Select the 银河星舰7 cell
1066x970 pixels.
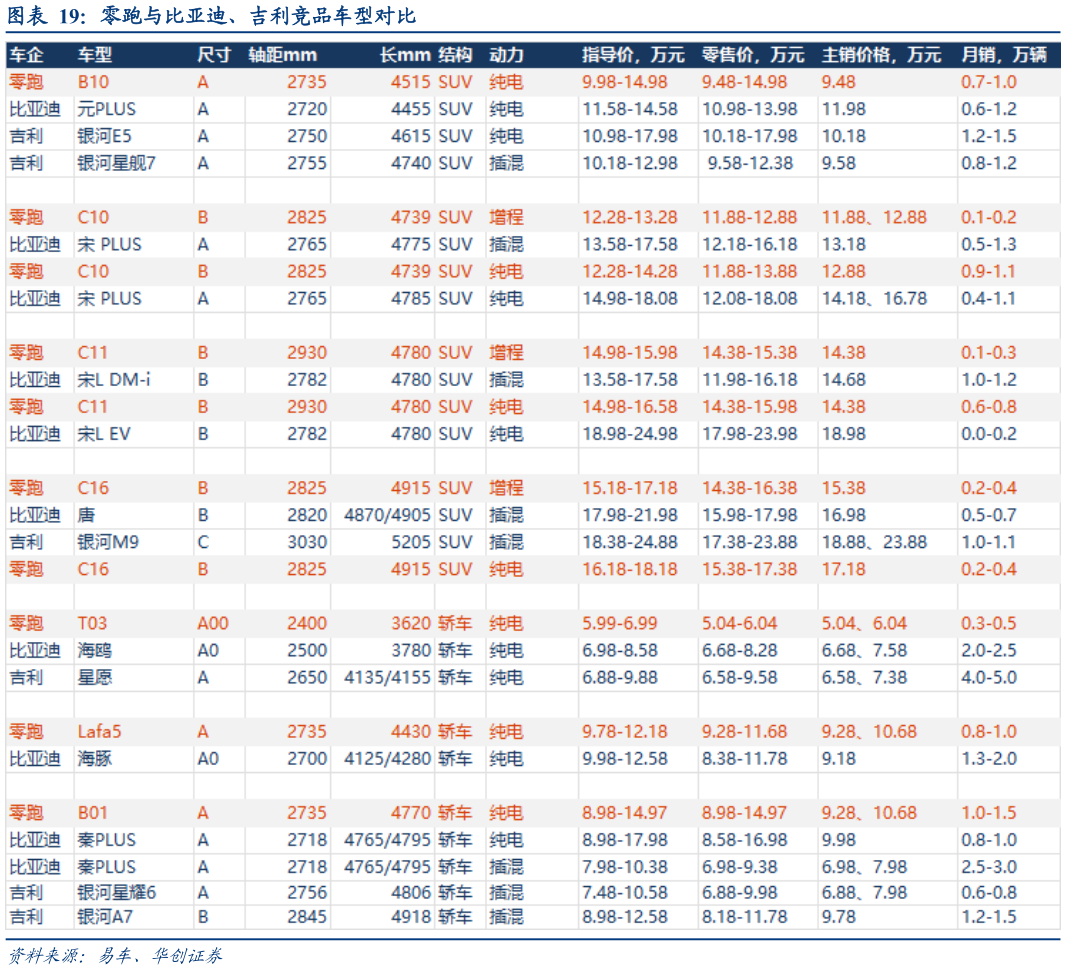[x=116, y=163]
